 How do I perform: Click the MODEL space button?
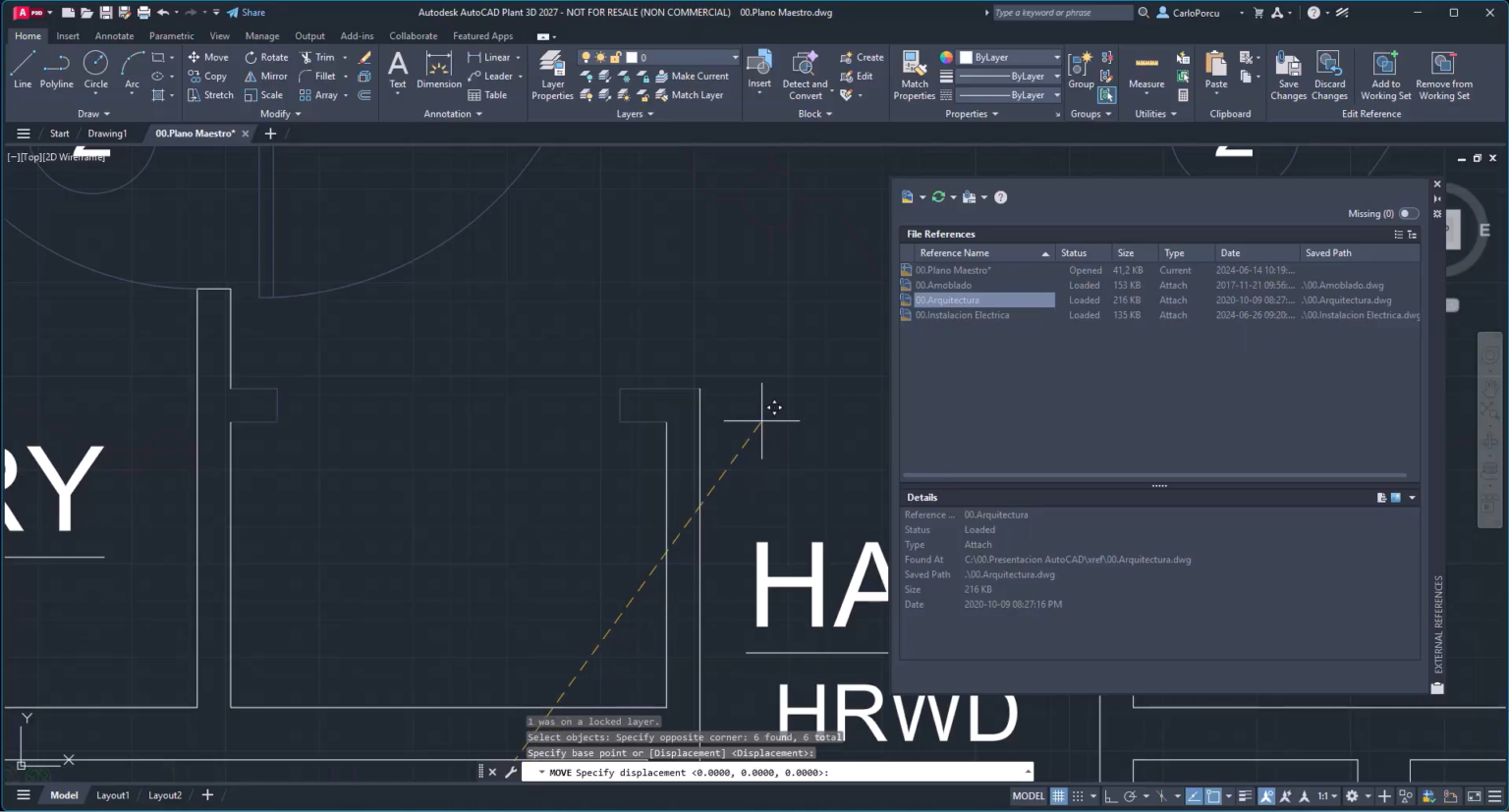point(1029,796)
